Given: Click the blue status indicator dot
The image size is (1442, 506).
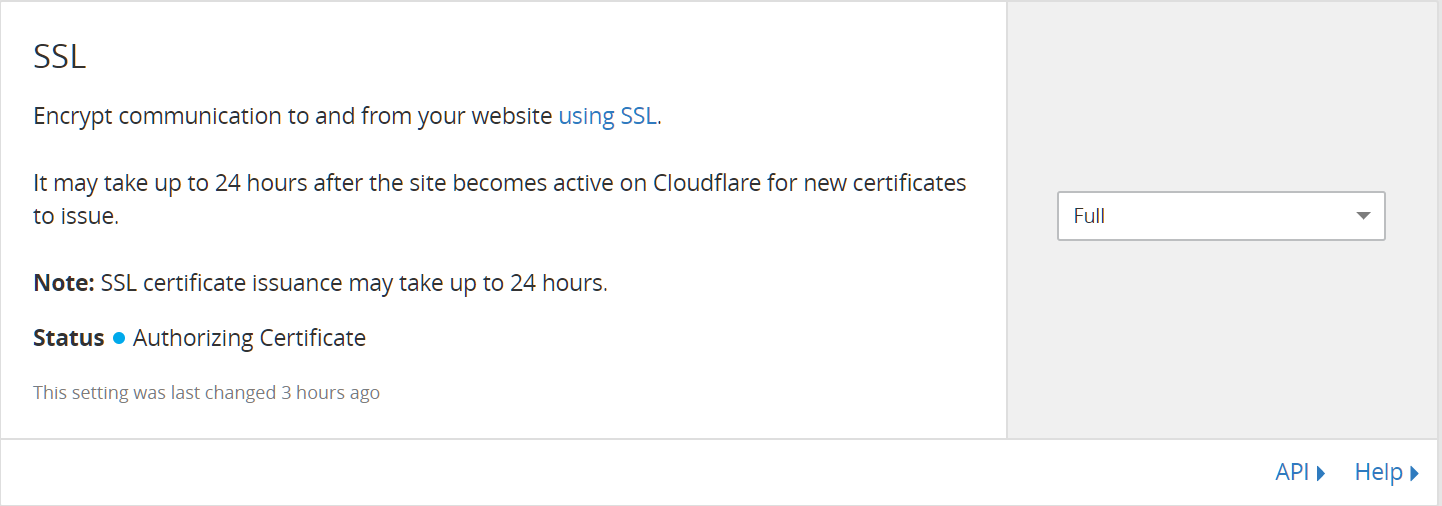Looking at the screenshot, I should click(x=119, y=338).
